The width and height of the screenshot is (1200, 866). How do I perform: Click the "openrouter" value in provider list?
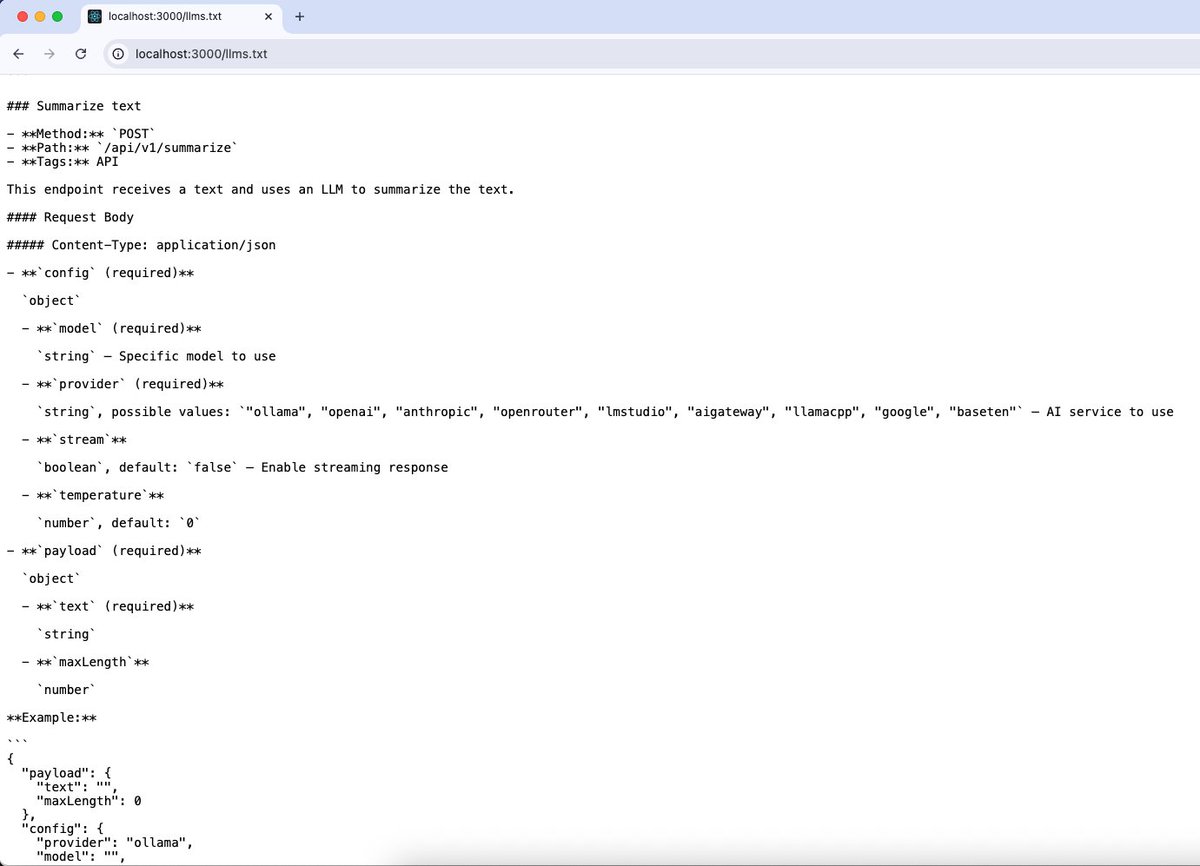tap(537, 412)
